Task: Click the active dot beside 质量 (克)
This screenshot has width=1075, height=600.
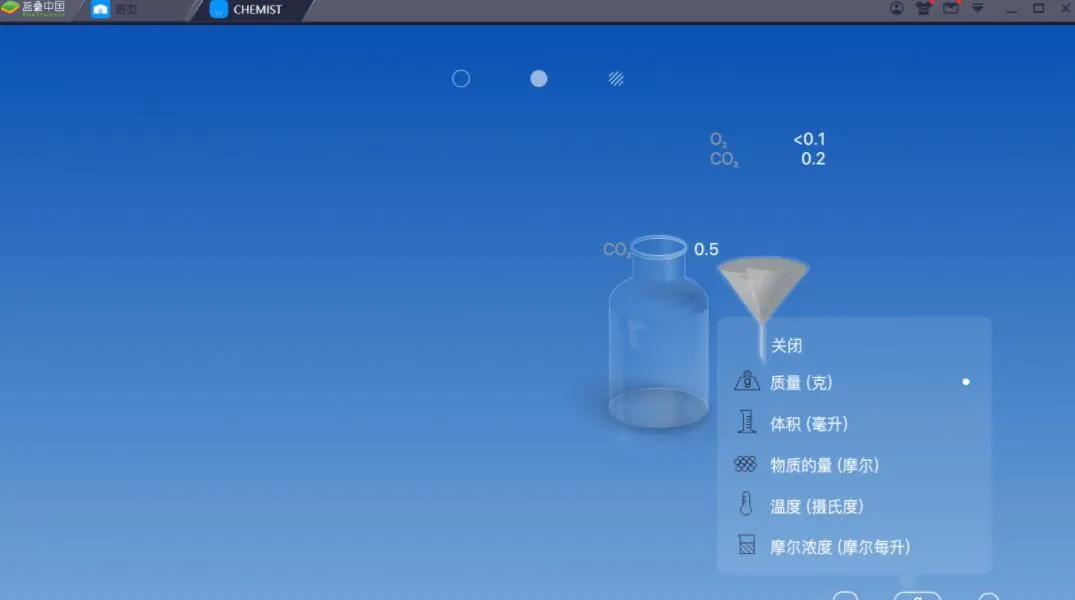Action: coord(965,381)
